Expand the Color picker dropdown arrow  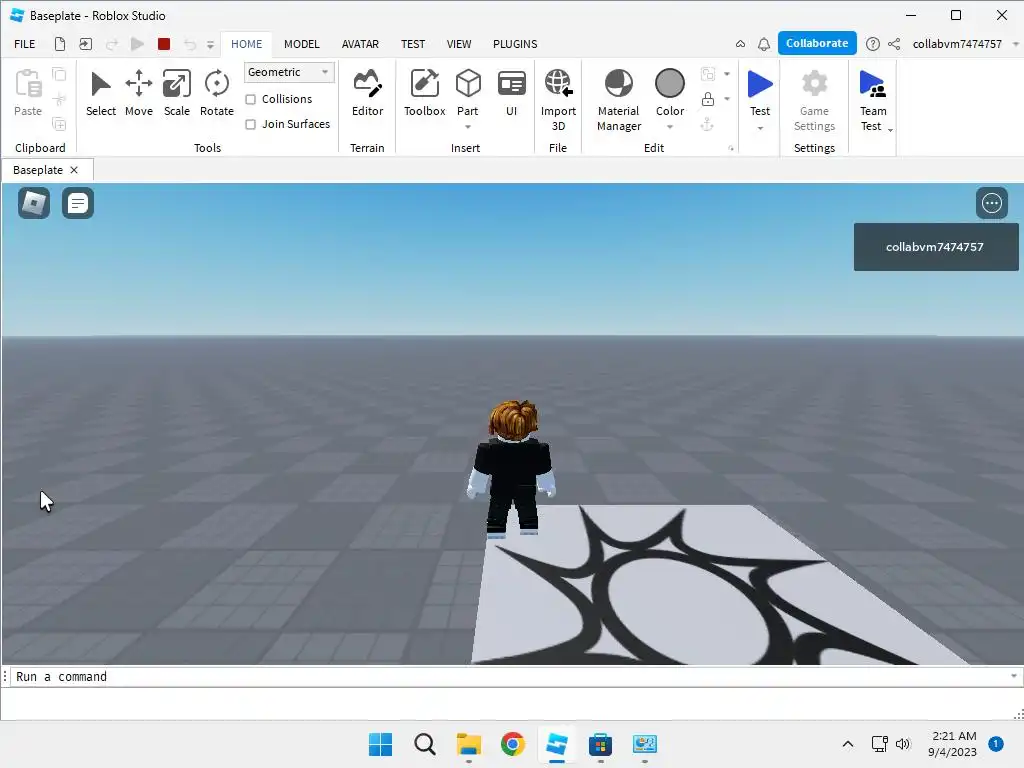[669, 127]
